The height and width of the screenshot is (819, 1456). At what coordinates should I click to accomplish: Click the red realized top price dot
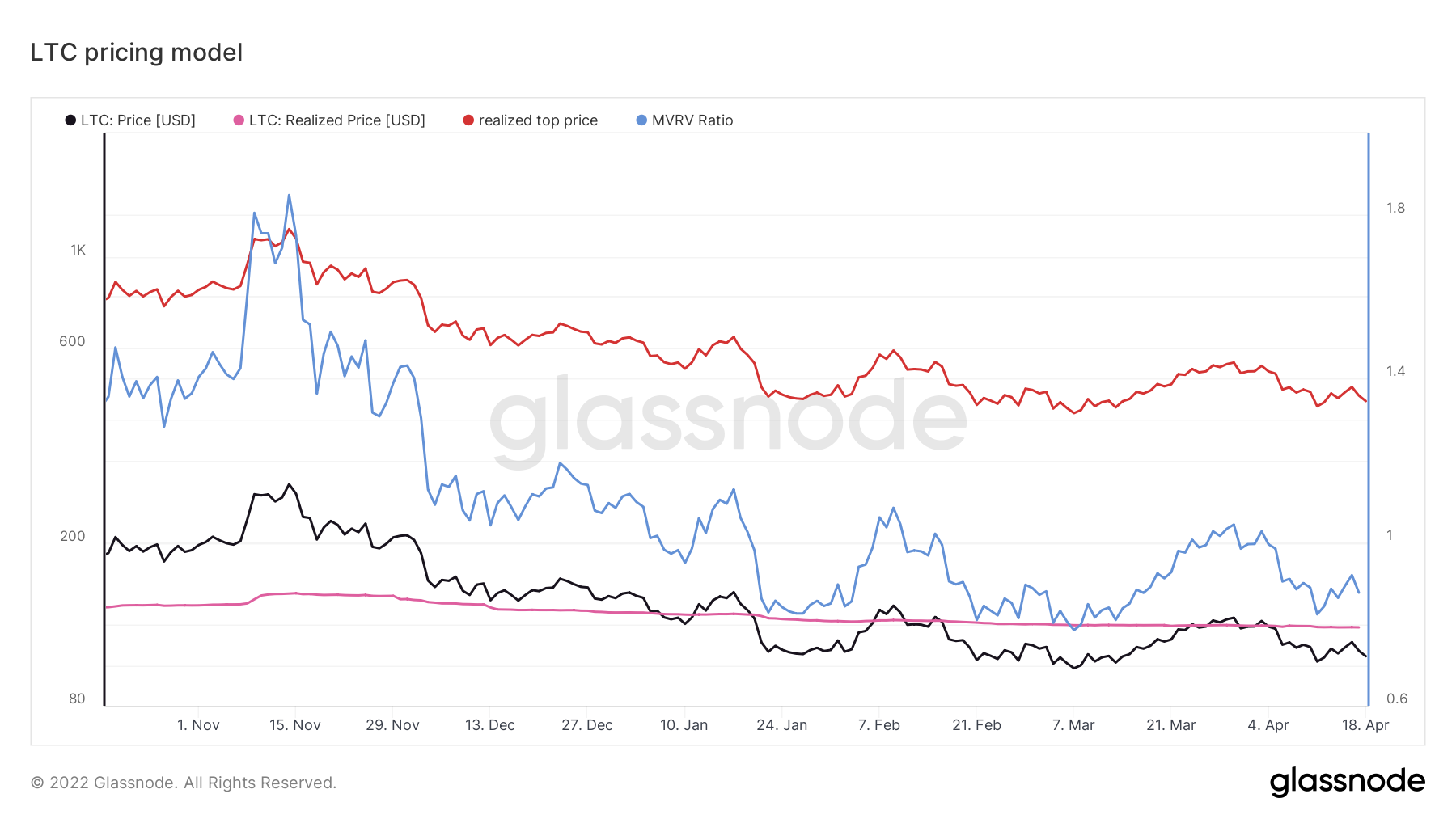(468, 120)
